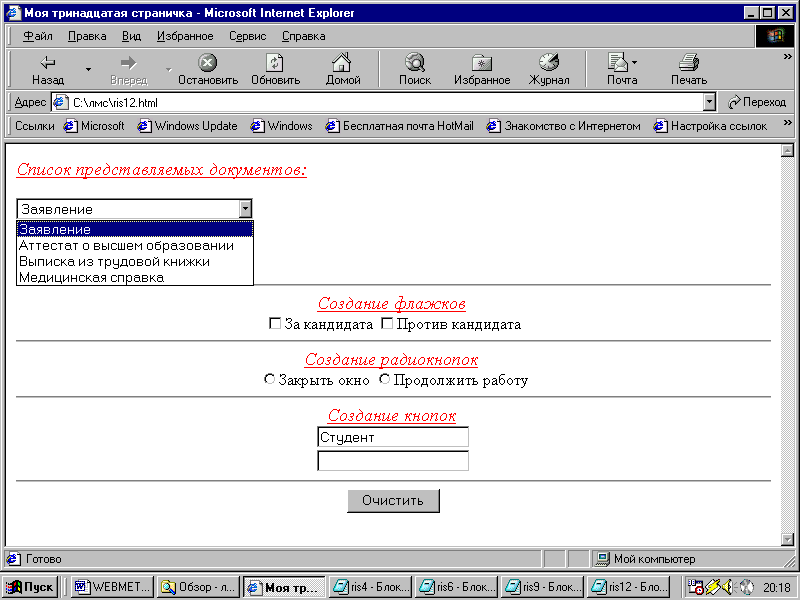Viewport: 800px width, 600px height.
Task: Click the page scrollbar up arrow
Action: tap(787, 150)
